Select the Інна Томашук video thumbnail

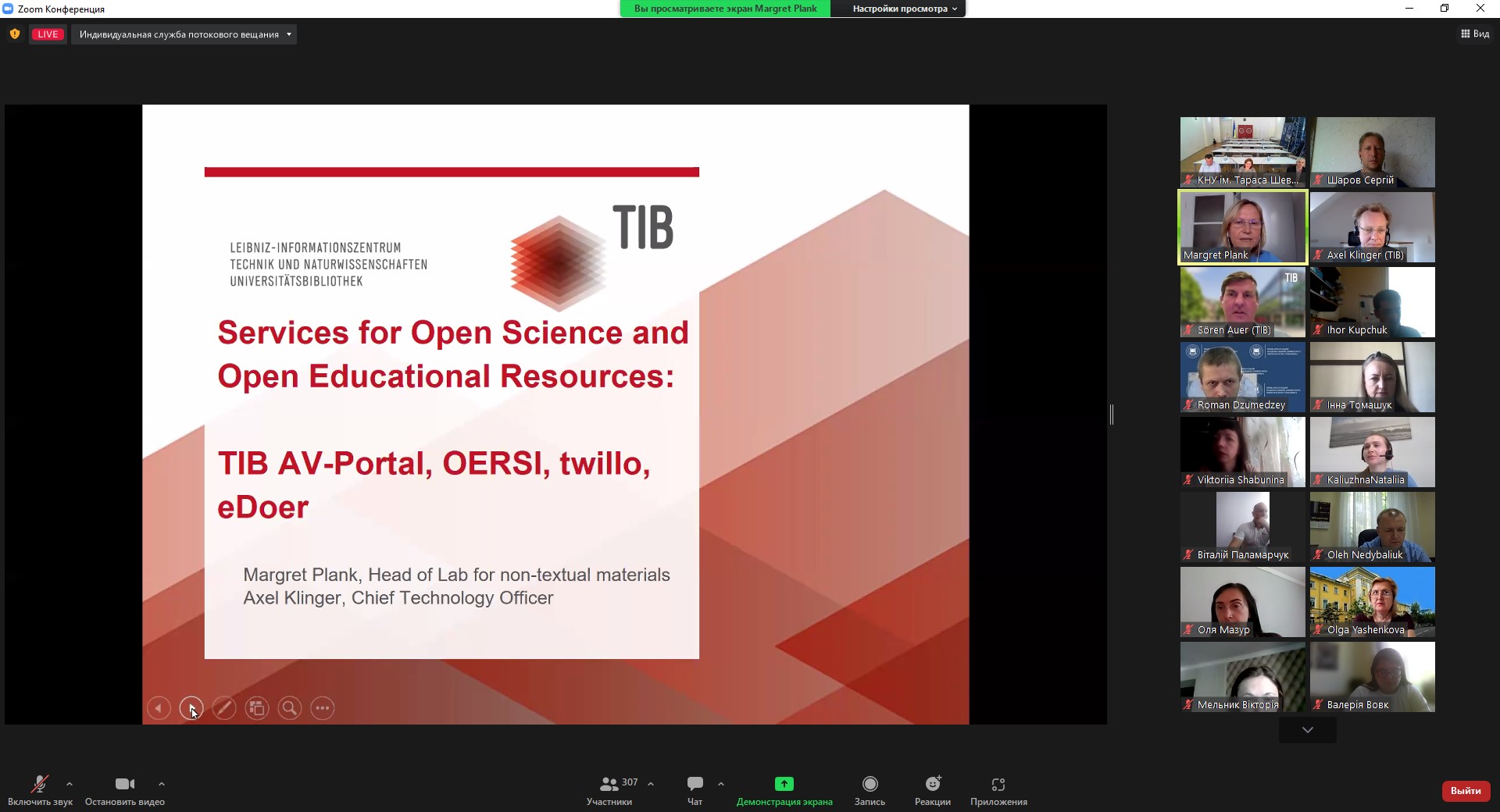coord(1373,377)
